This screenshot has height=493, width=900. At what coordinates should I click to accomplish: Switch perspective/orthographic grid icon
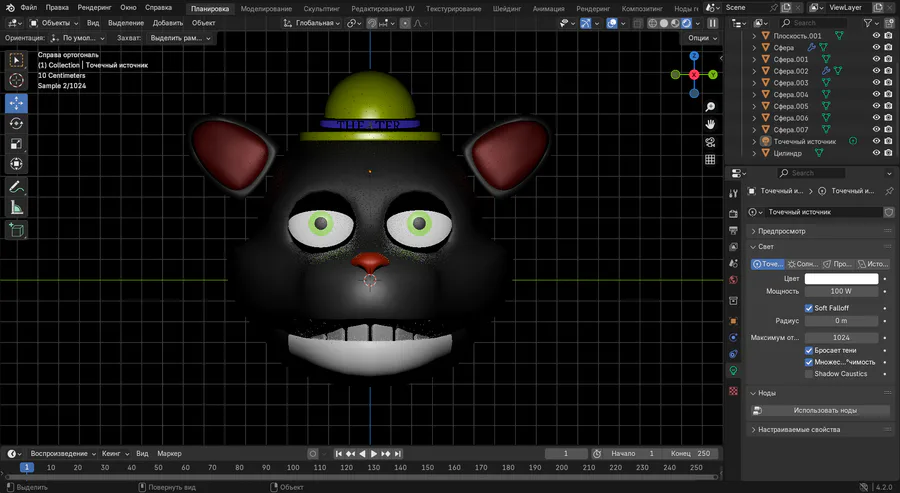tap(710, 160)
